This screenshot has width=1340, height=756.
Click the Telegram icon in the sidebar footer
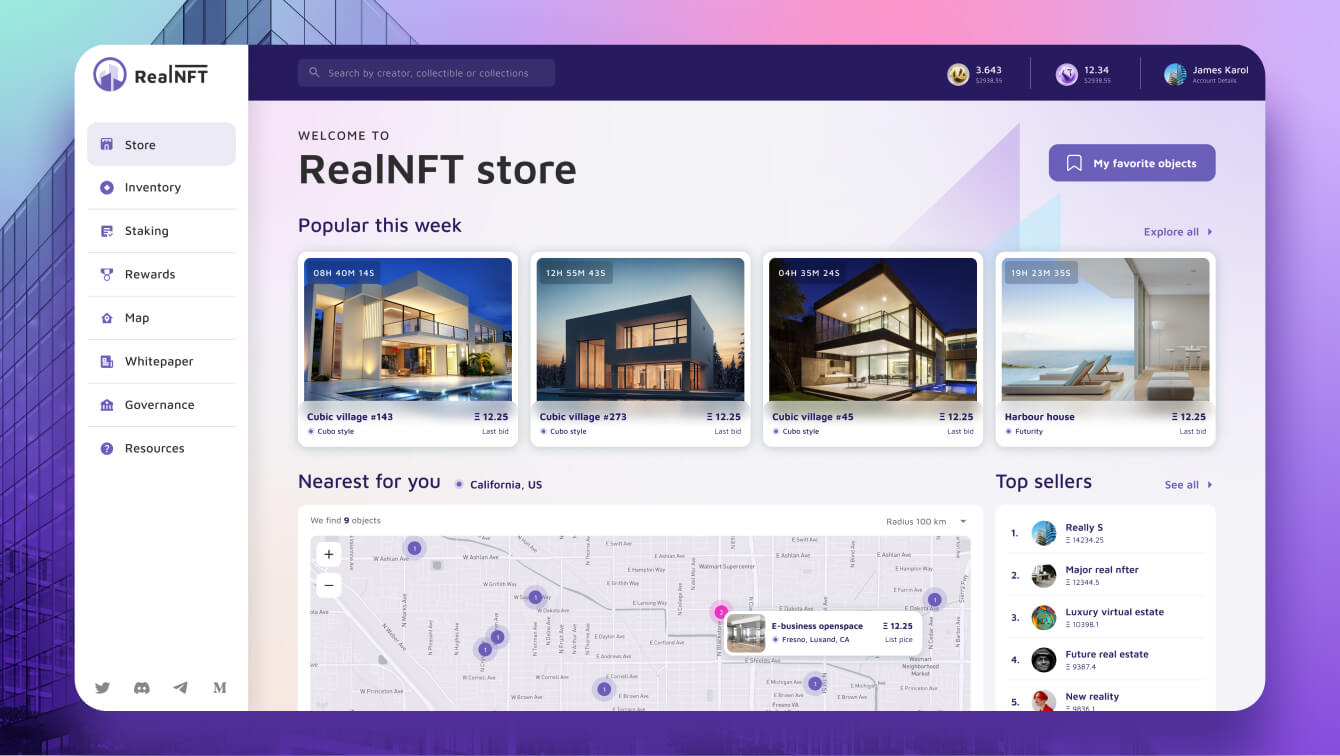[x=180, y=688]
